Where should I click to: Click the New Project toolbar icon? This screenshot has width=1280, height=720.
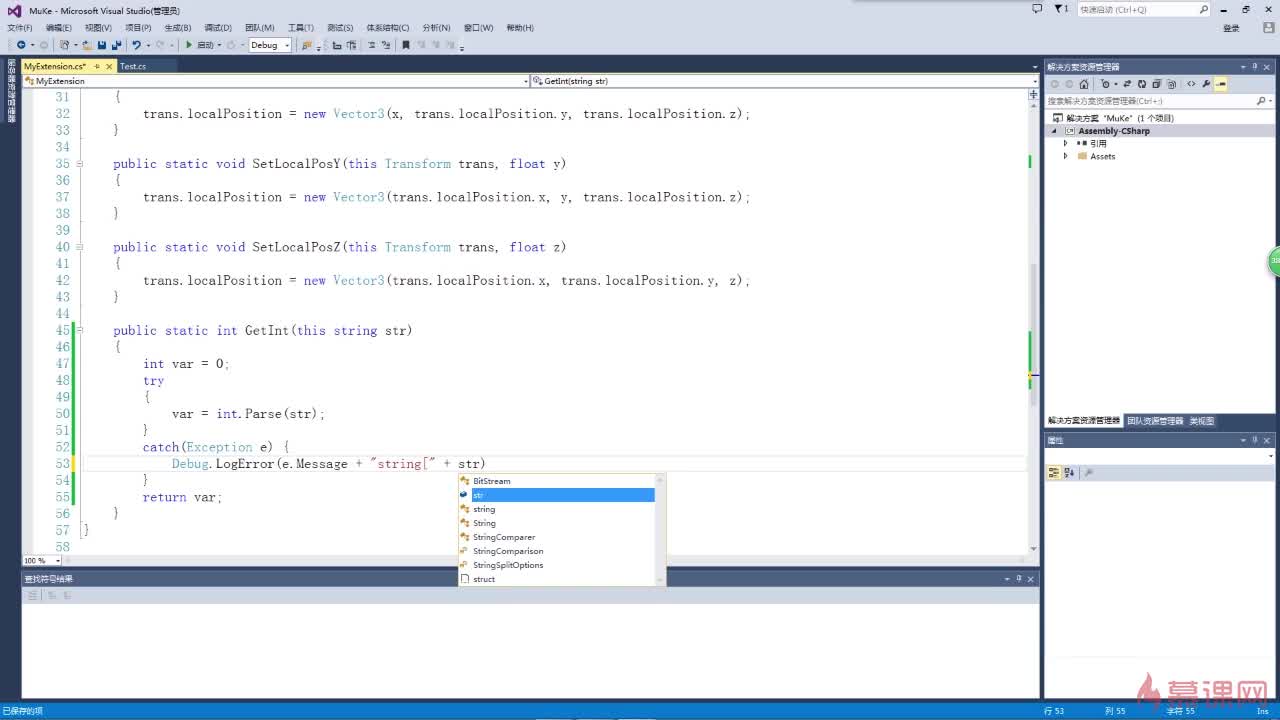[64, 45]
